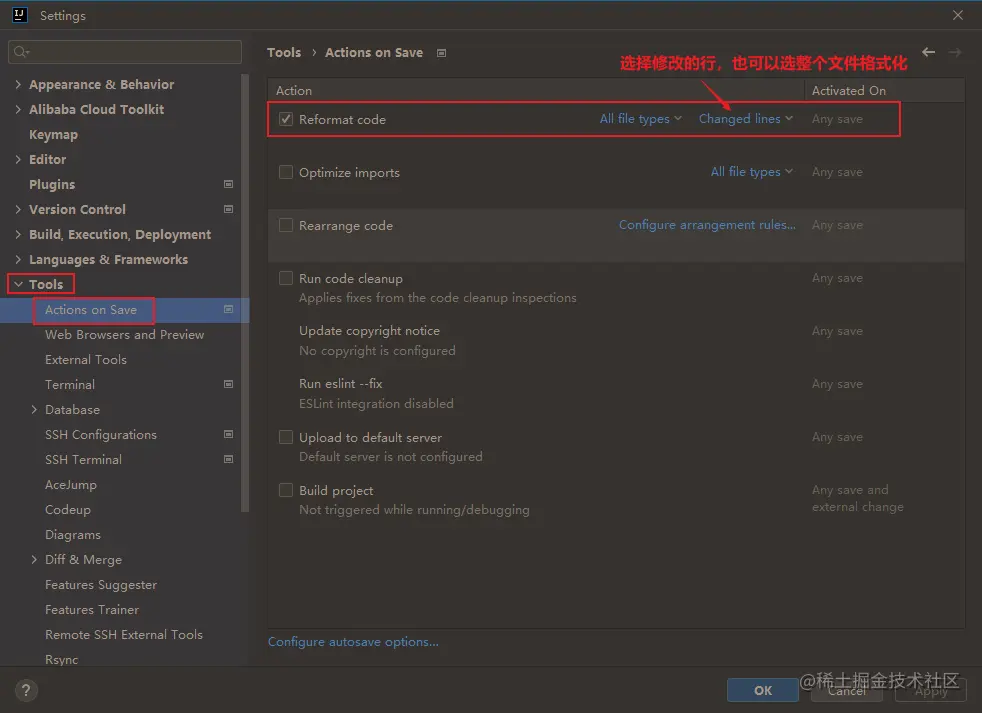
Task: Expand the Version Control section
Action: point(18,209)
